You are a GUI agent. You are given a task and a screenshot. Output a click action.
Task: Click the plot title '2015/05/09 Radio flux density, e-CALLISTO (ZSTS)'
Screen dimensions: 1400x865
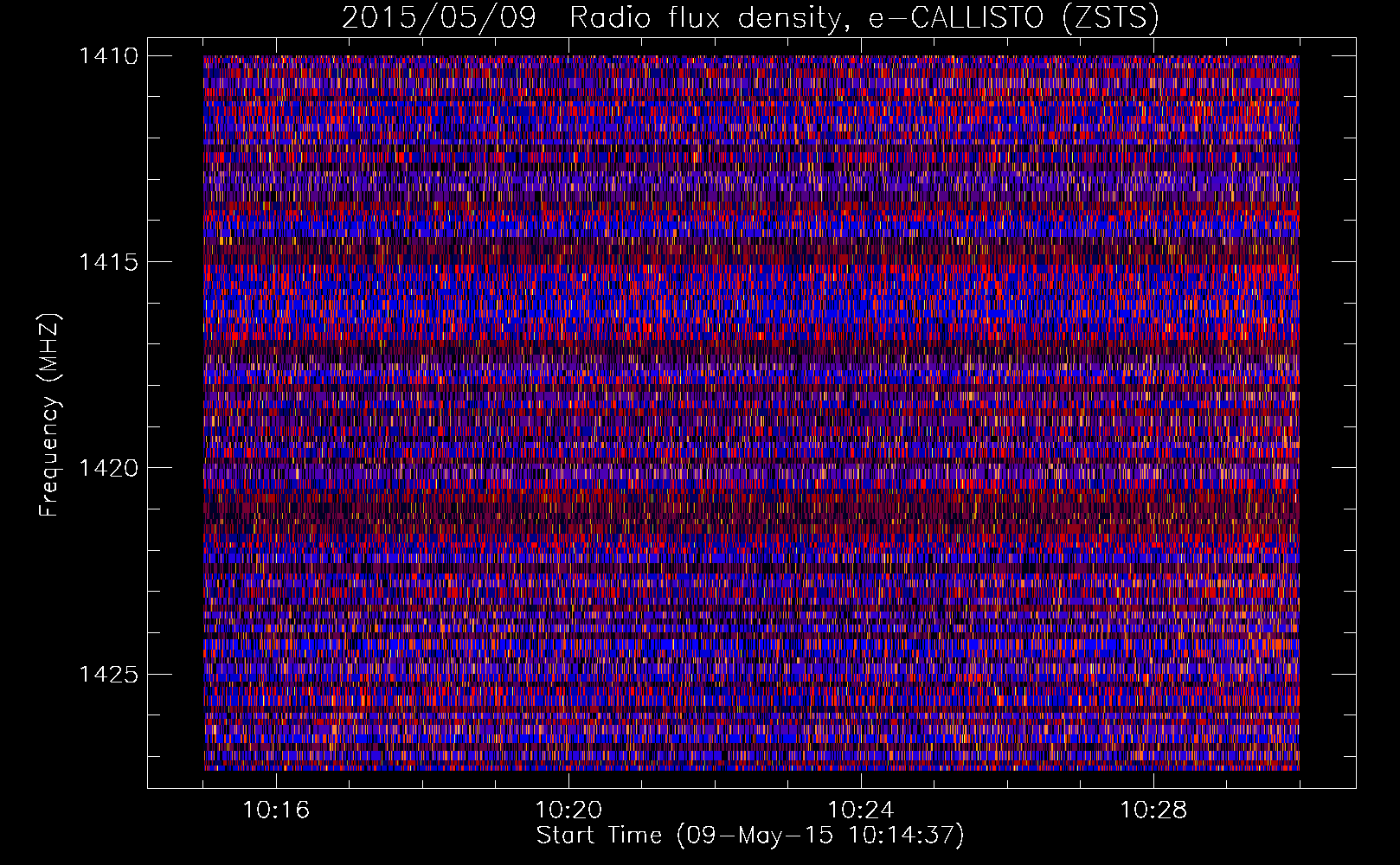[x=750, y=17]
